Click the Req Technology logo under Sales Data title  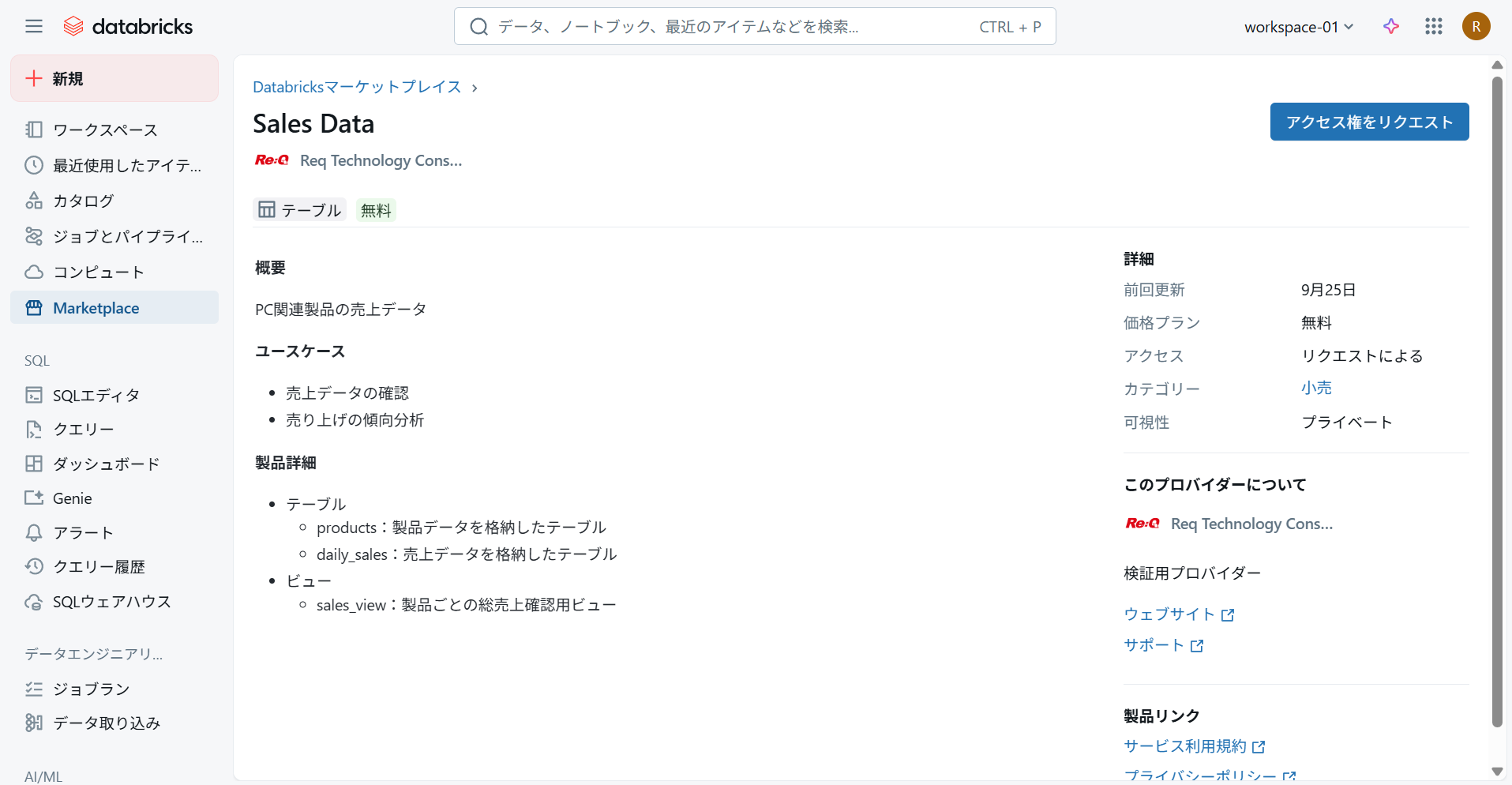272,160
